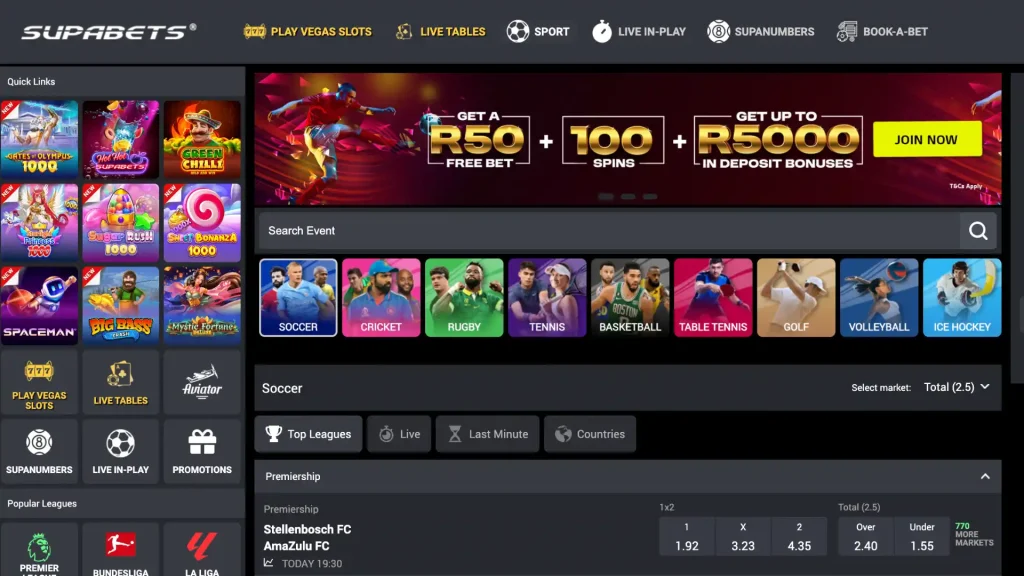This screenshot has width=1024, height=576.
Task: Collapse the Premiership section chevron
Action: pos(985,476)
